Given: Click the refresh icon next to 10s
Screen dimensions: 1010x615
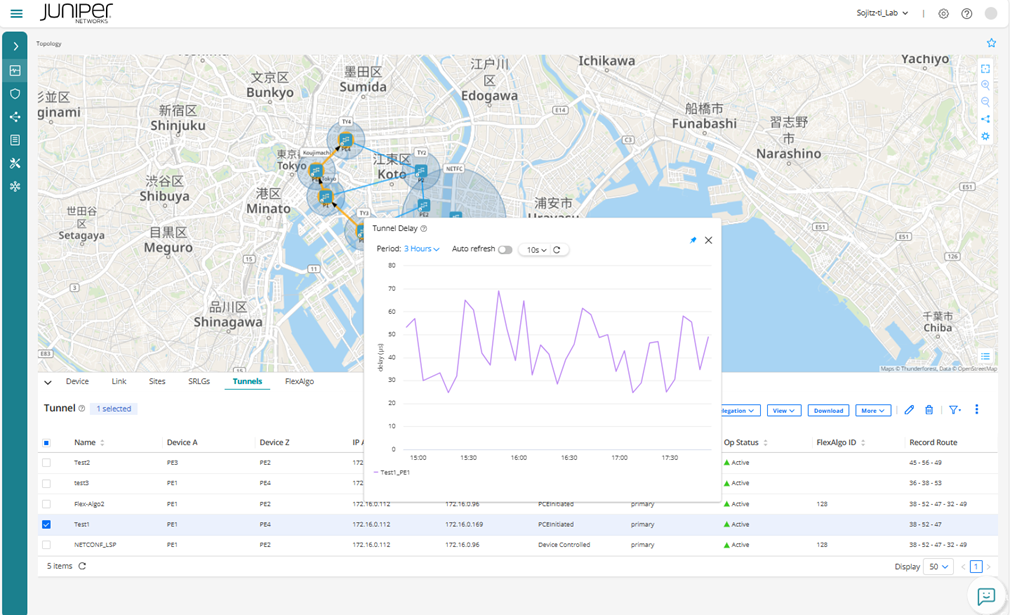Looking at the screenshot, I should [557, 250].
